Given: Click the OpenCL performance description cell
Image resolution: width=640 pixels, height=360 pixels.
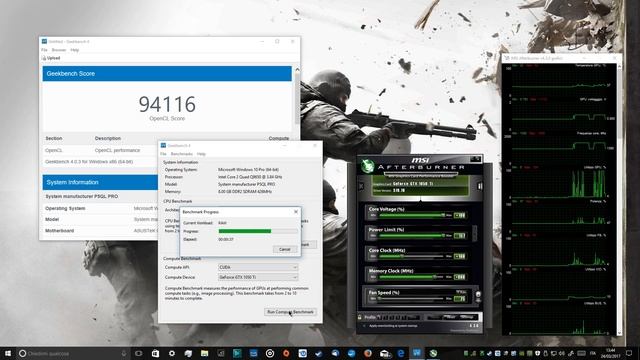Looking at the screenshot, I should point(117,150).
